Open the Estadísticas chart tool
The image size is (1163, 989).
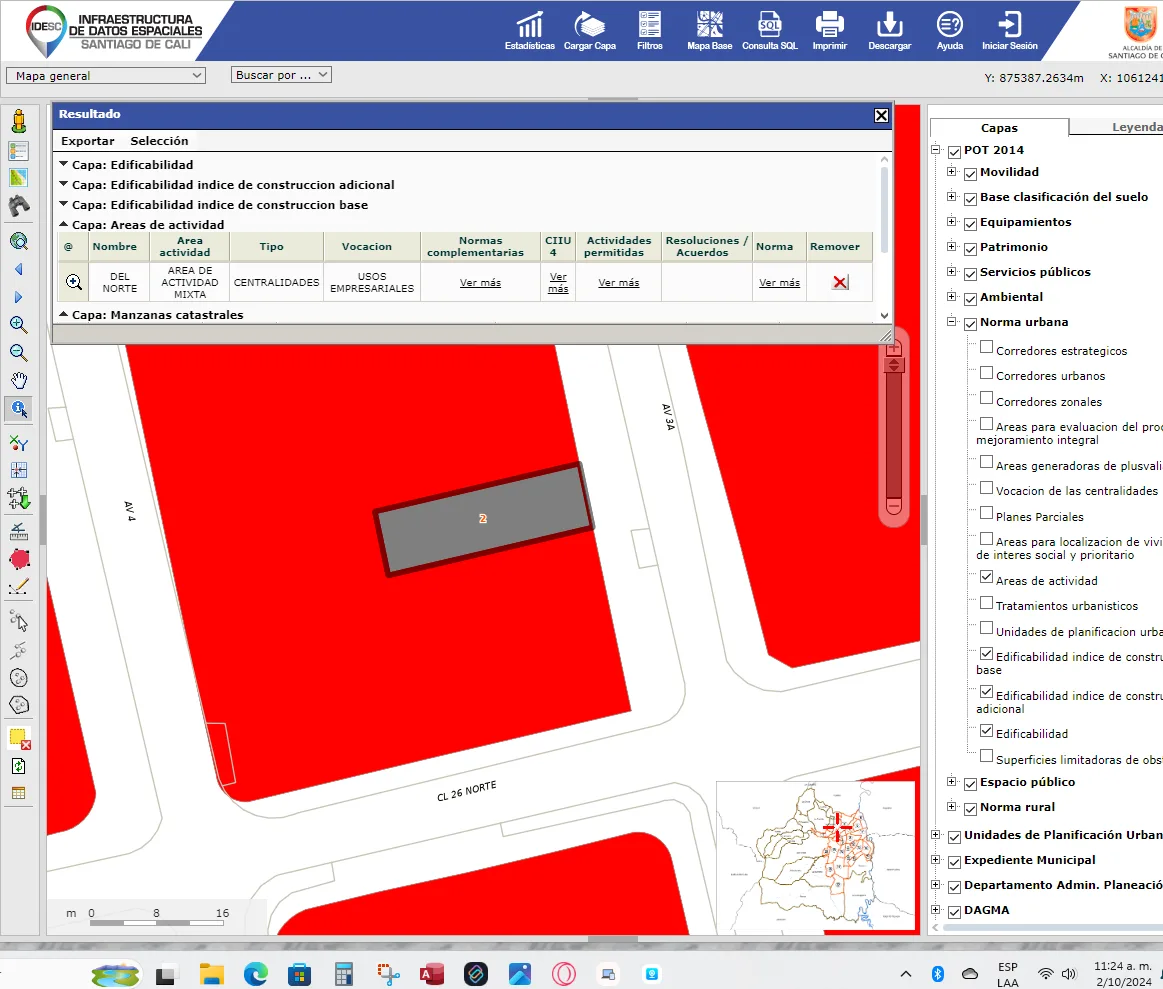tap(529, 26)
